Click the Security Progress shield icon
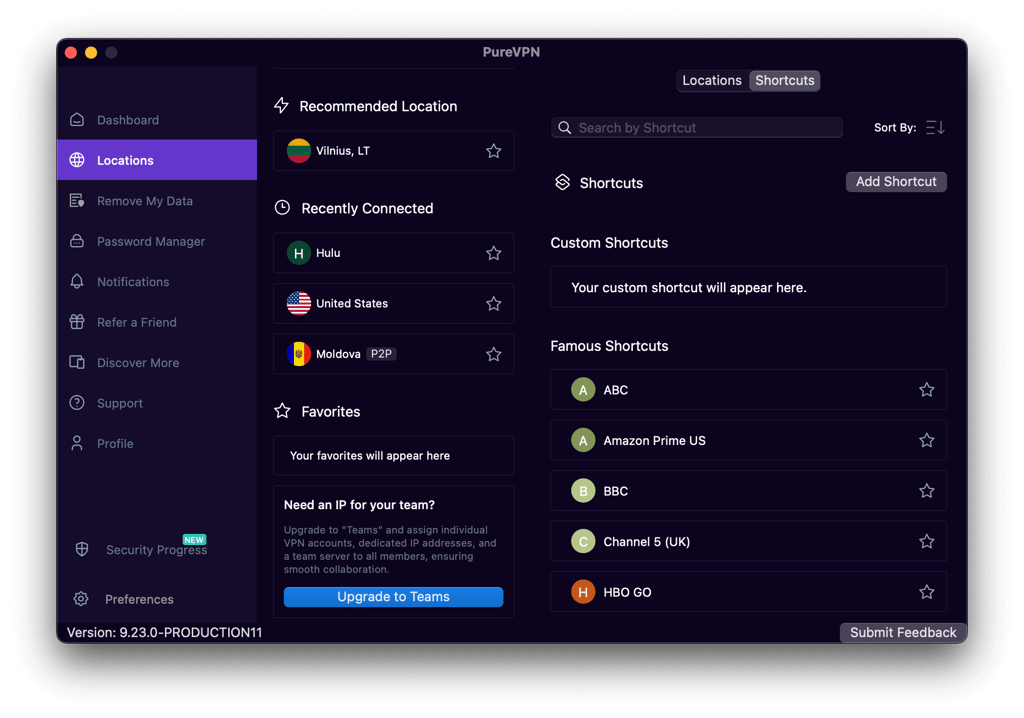The image size is (1024, 718). tap(82, 549)
